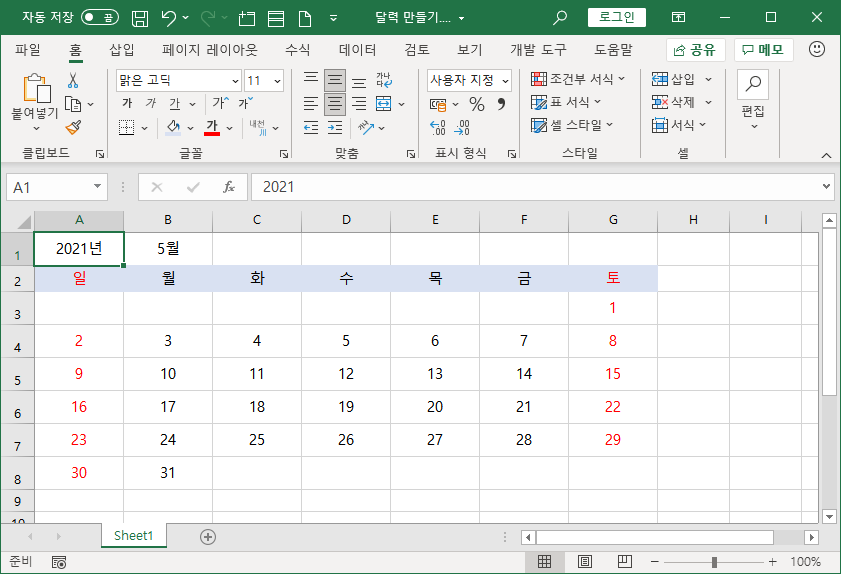Open the number format dropdown
Screen dimensions: 841x574
[x=505, y=81]
